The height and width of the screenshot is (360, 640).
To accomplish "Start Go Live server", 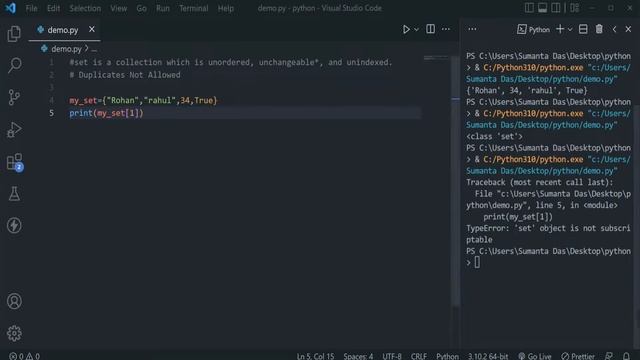I will [535, 356].
